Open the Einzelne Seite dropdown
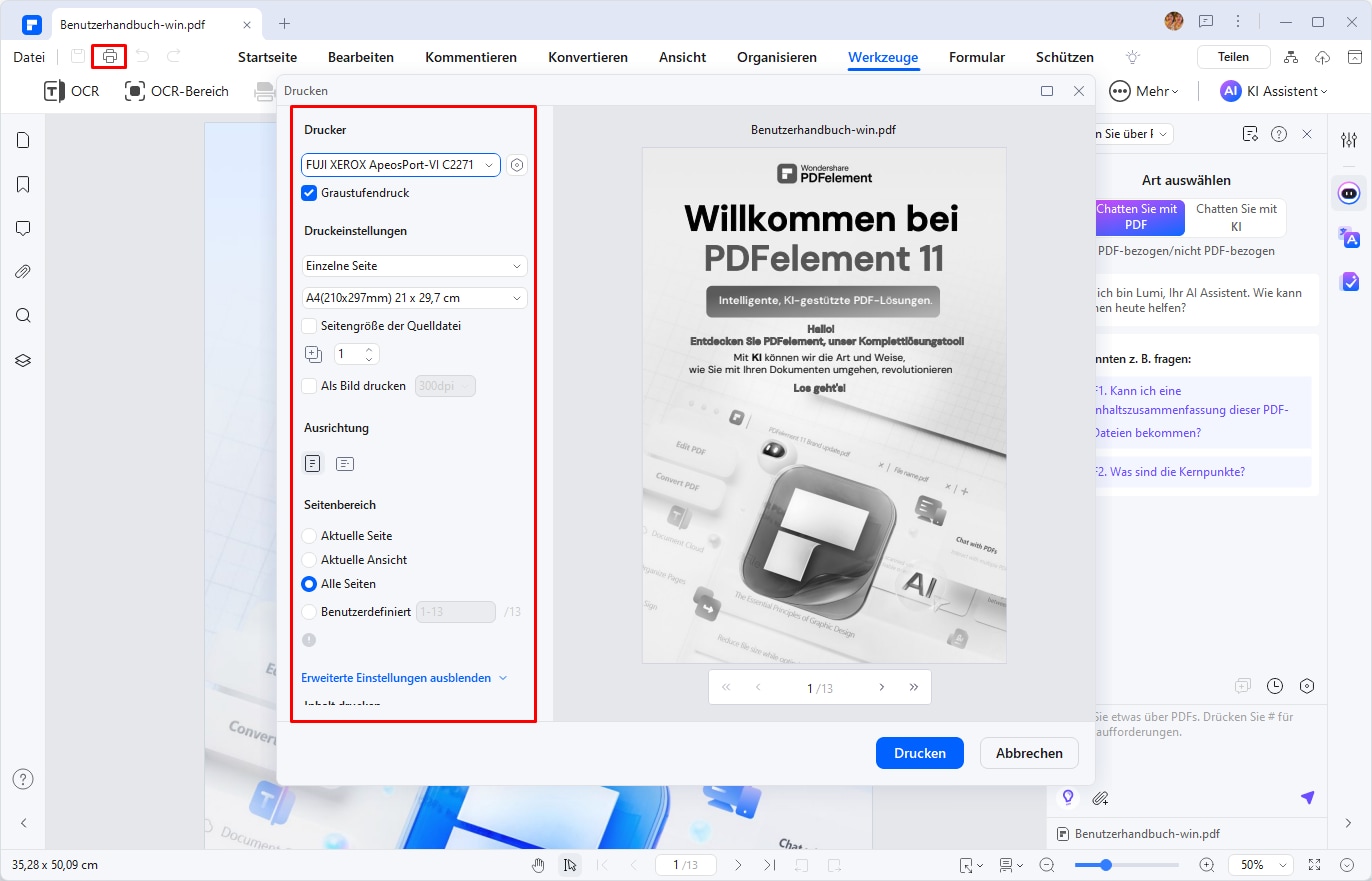The height and width of the screenshot is (881, 1372). (x=414, y=266)
